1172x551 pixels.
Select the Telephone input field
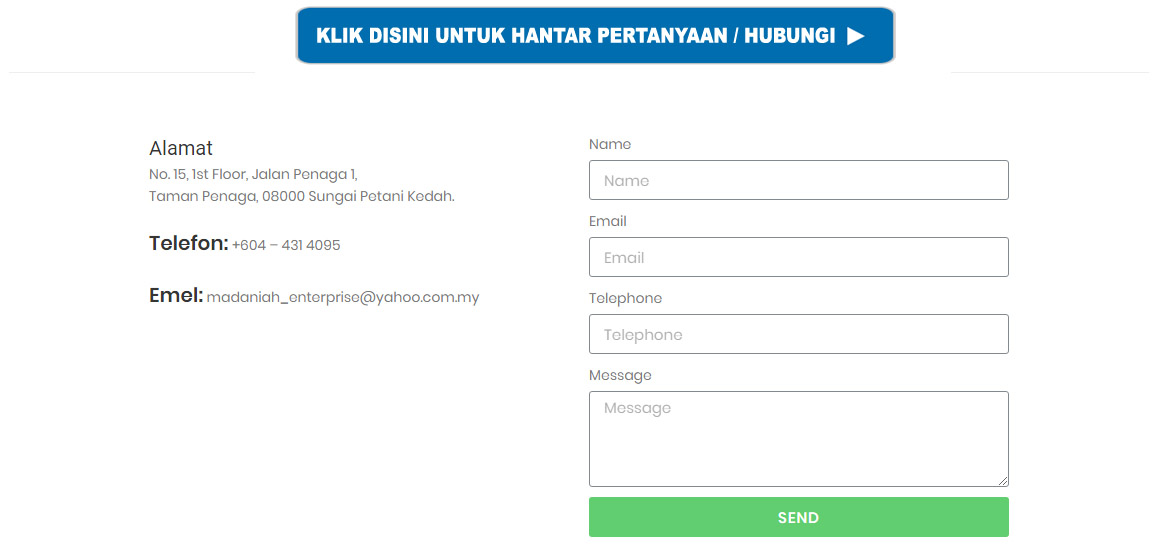pyautogui.click(x=798, y=334)
